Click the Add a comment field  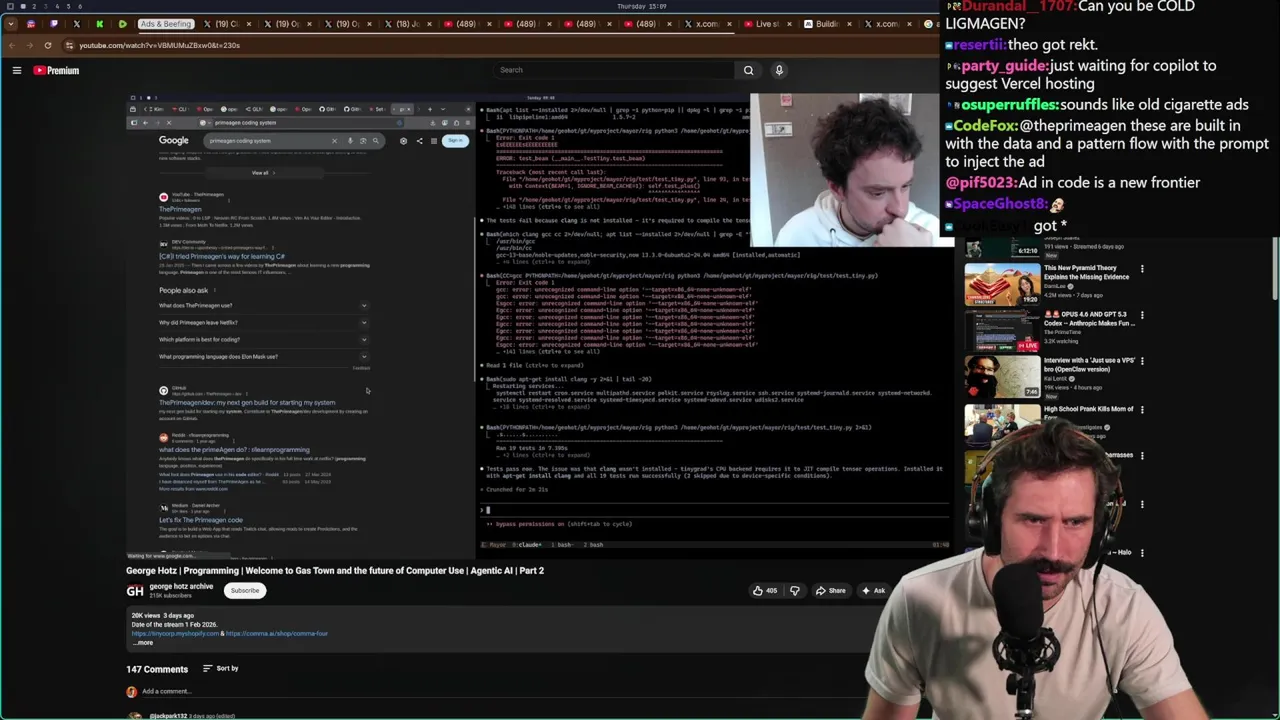click(x=166, y=691)
